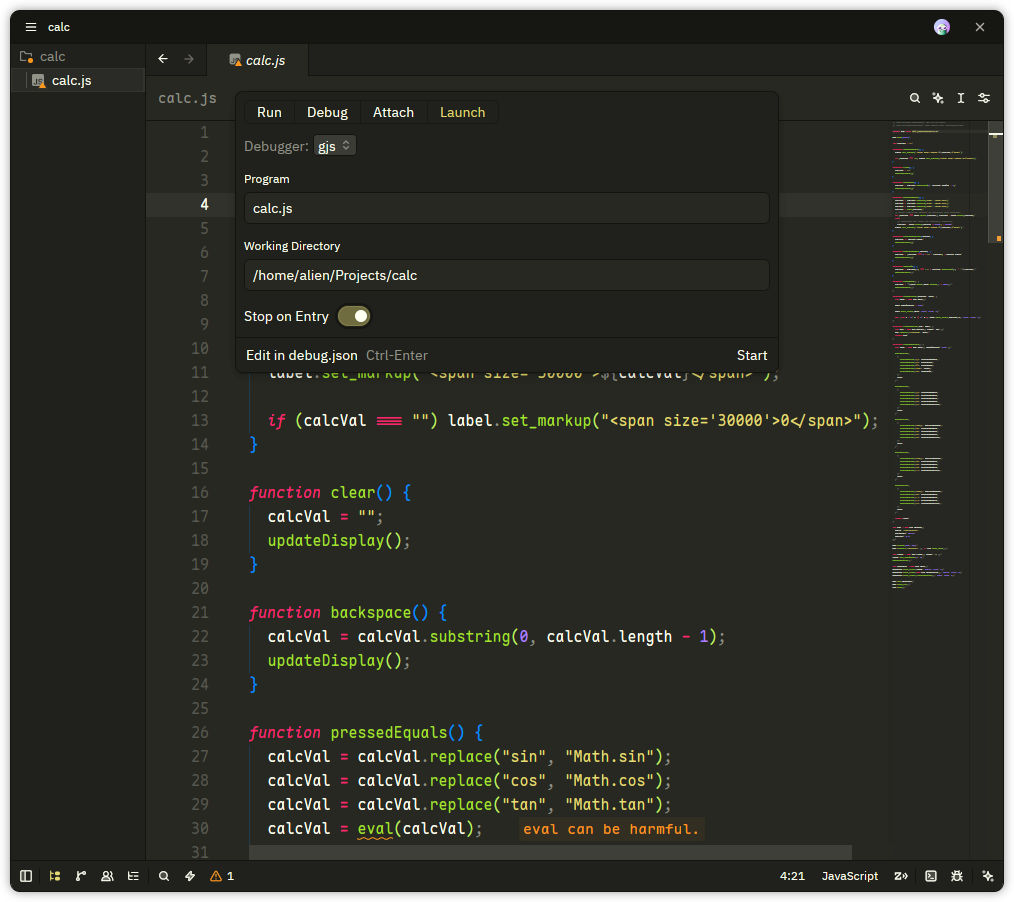Switch to the Attach tab
The height and width of the screenshot is (902, 1014).
click(x=393, y=113)
